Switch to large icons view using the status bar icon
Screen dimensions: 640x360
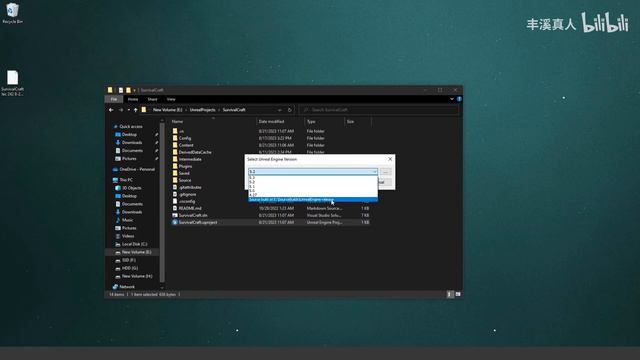(458, 294)
